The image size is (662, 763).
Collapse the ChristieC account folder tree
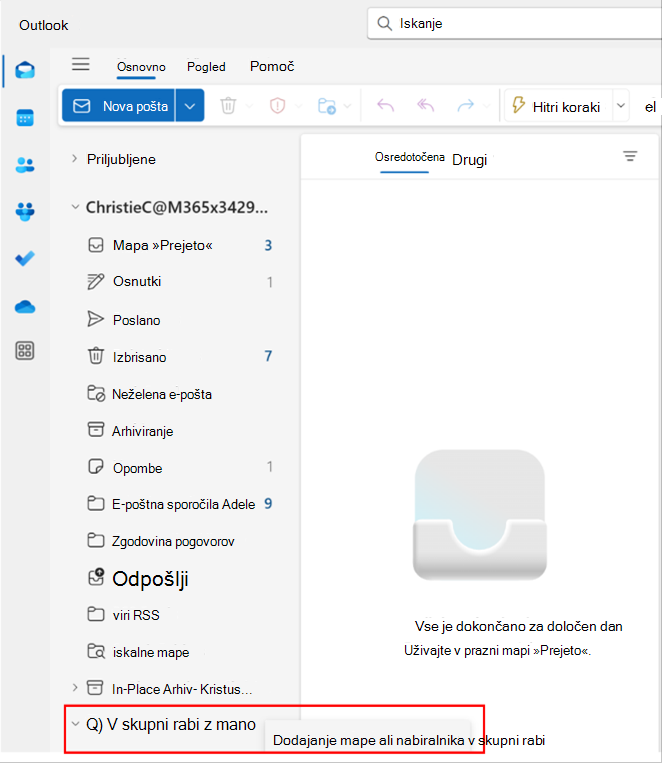click(75, 207)
